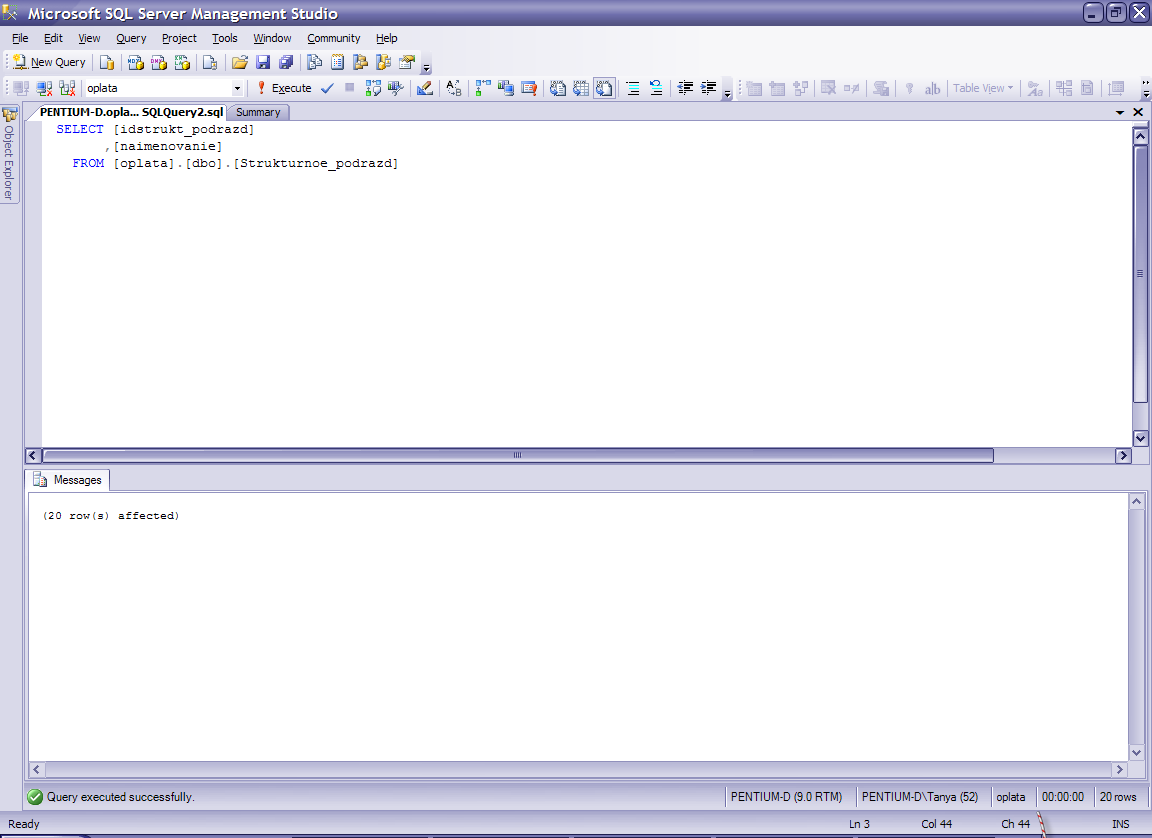Start an Analysis Services XMLA Query
1152x838 pixels.
point(182,62)
